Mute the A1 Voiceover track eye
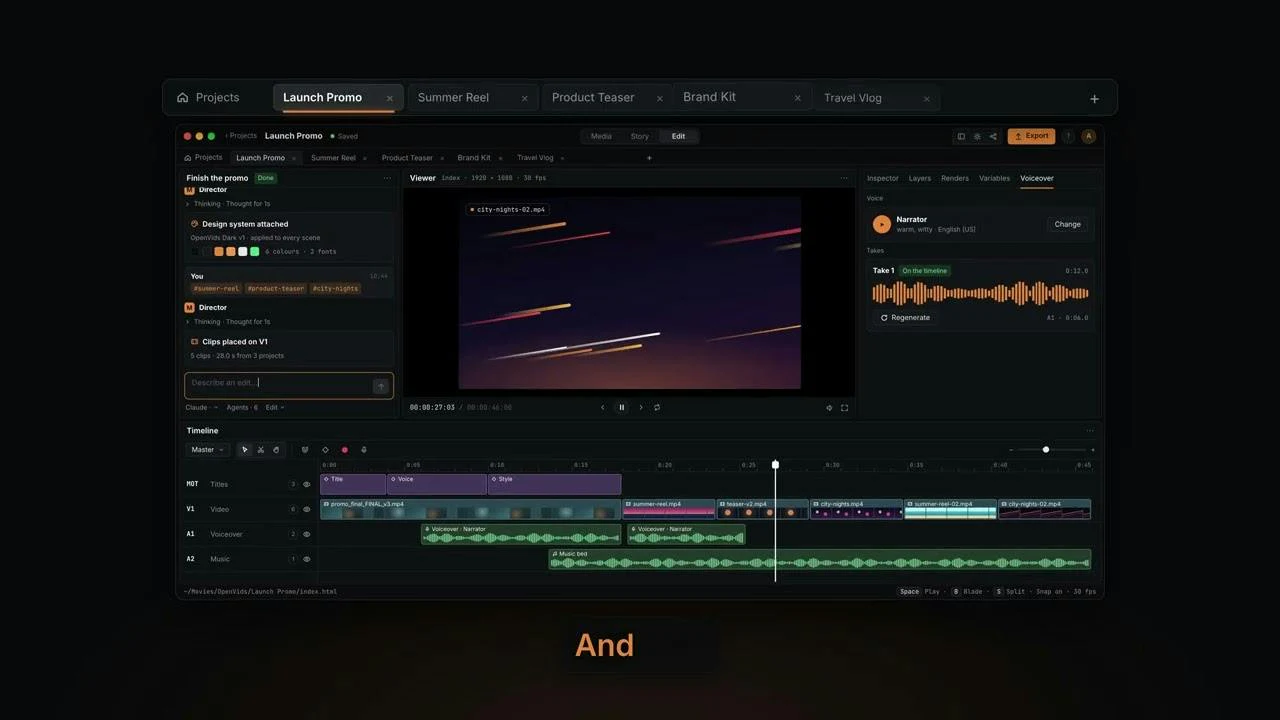The height and width of the screenshot is (720, 1280). pos(307,534)
